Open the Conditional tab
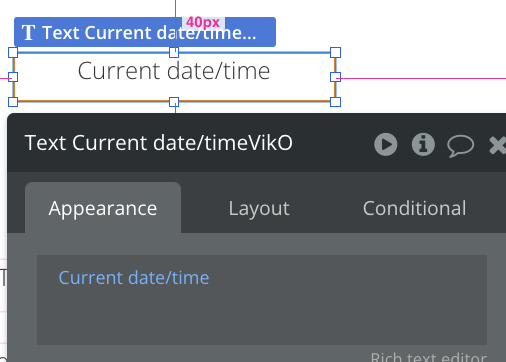Image resolution: width=506 pixels, height=362 pixels. click(x=414, y=208)
